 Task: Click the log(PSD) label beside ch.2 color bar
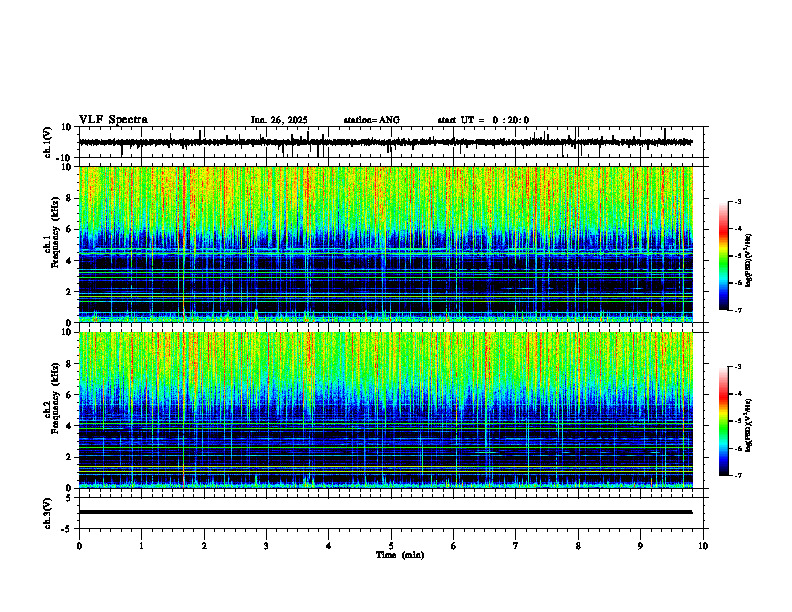[x=748, y=425]
